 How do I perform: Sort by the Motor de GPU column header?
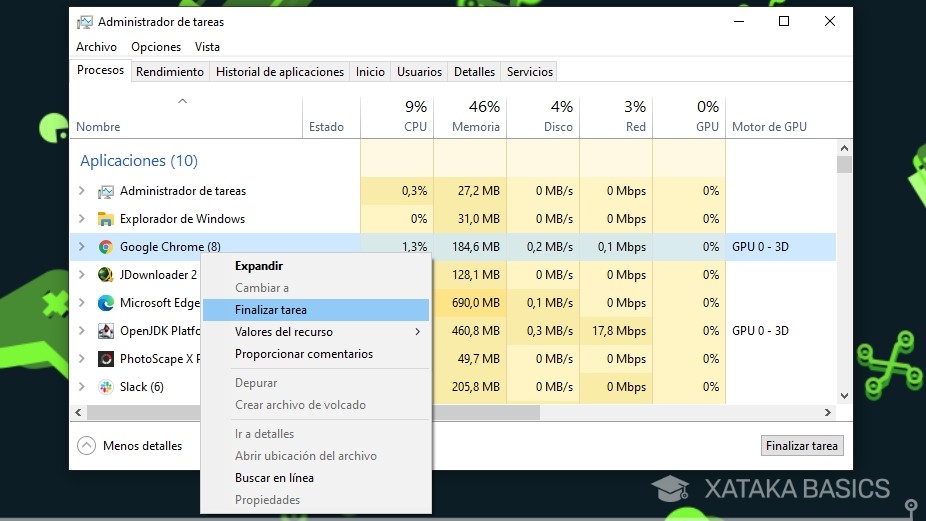(769, 127)
